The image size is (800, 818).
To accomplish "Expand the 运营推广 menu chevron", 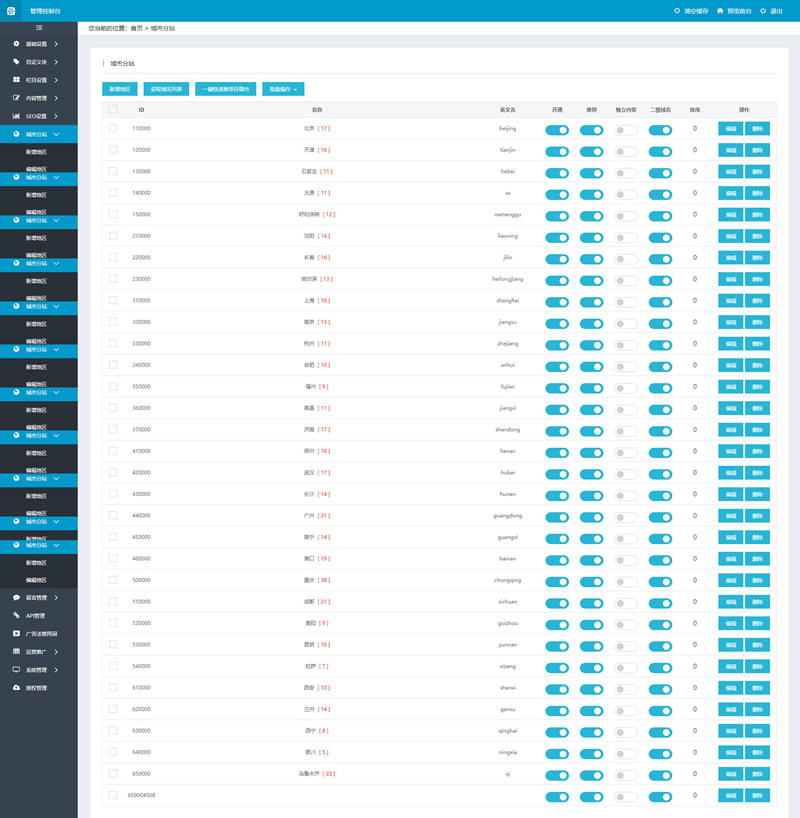I will pos(56,652).
